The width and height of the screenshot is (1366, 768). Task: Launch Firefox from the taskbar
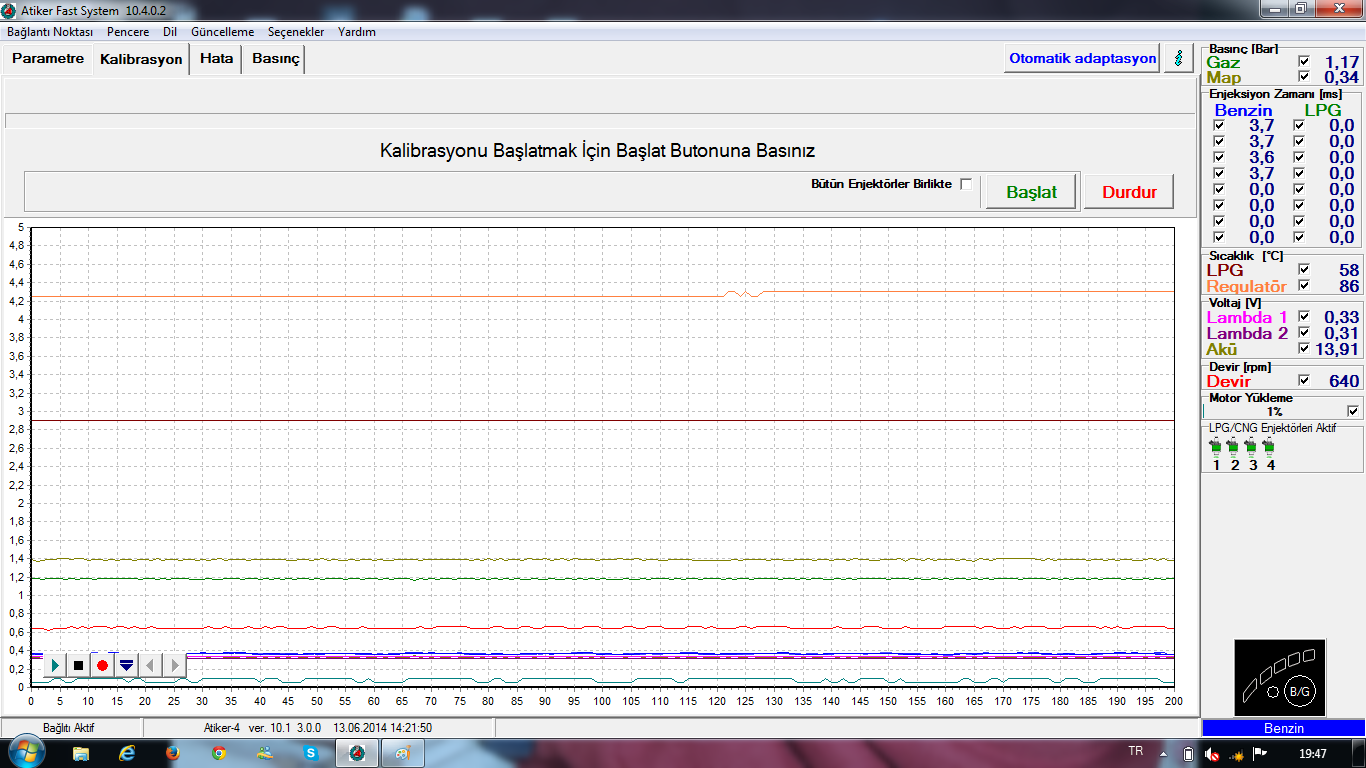[x=173, y=752]
